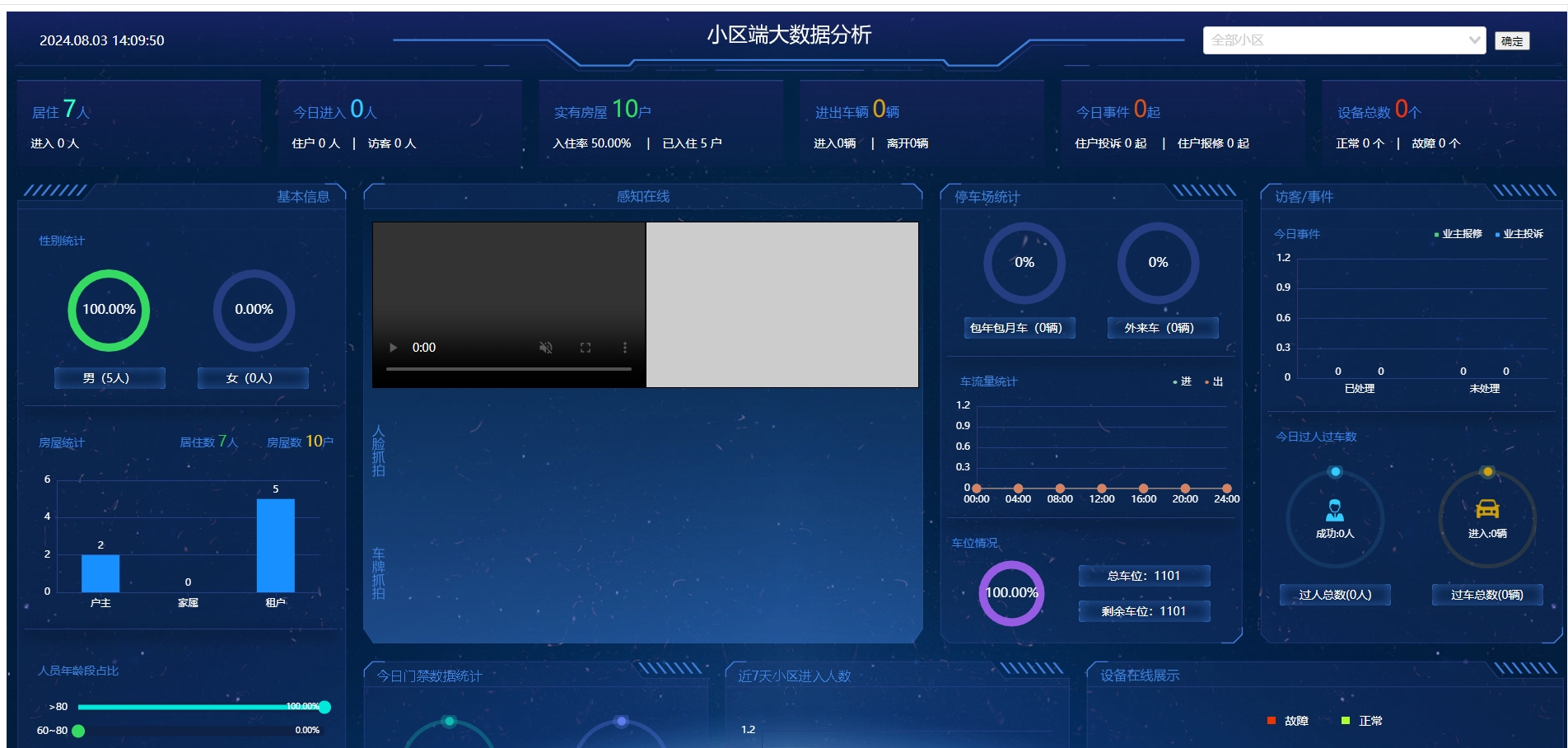Click the 实有房屋 10户 summary card

click(x=660, y=124)
